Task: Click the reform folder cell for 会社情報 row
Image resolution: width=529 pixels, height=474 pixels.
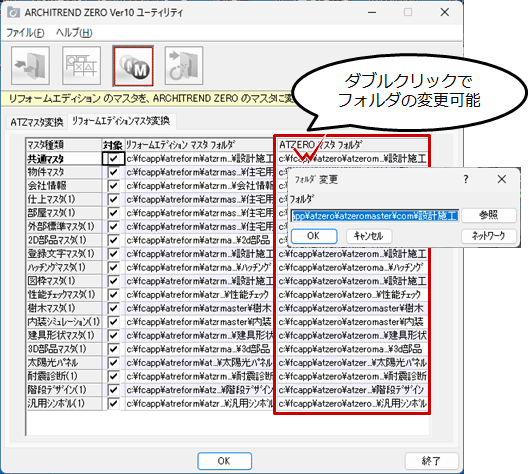Action: (199, 186)
